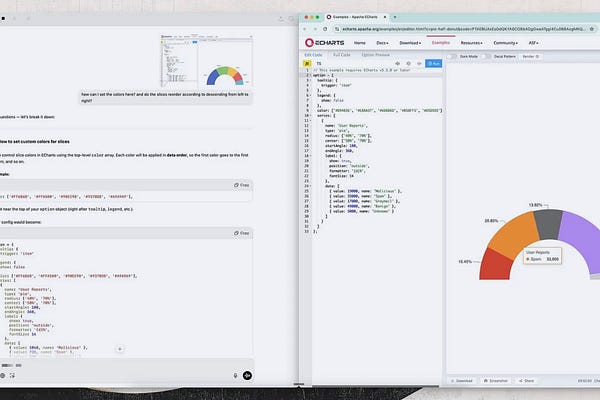Click the Screenshot button below the chart

pyautogui.click(x=496, y=381)
